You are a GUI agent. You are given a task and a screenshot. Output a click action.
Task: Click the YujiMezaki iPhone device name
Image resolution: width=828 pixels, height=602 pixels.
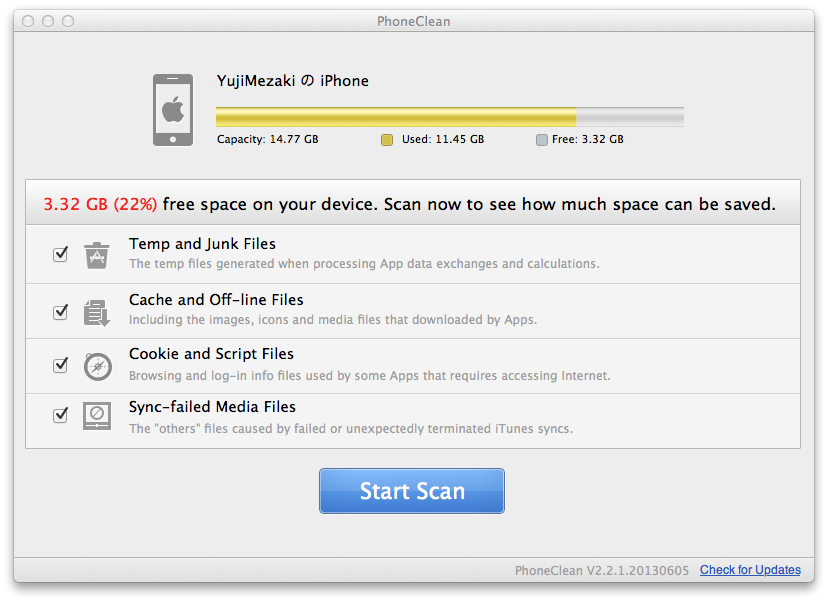pyautogui.click(x=292, y=81)
